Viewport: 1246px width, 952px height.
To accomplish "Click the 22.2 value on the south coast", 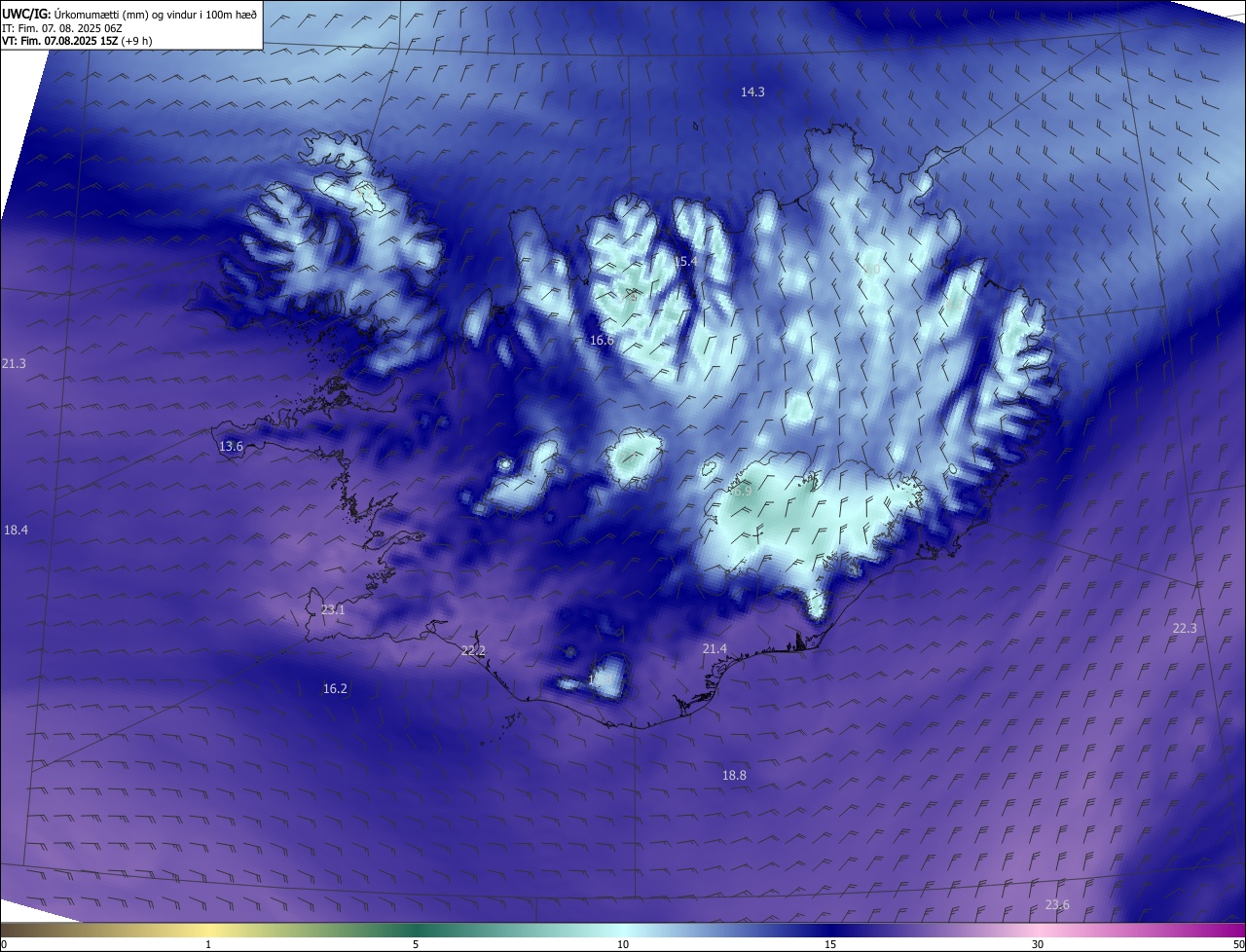I will 473,650.
